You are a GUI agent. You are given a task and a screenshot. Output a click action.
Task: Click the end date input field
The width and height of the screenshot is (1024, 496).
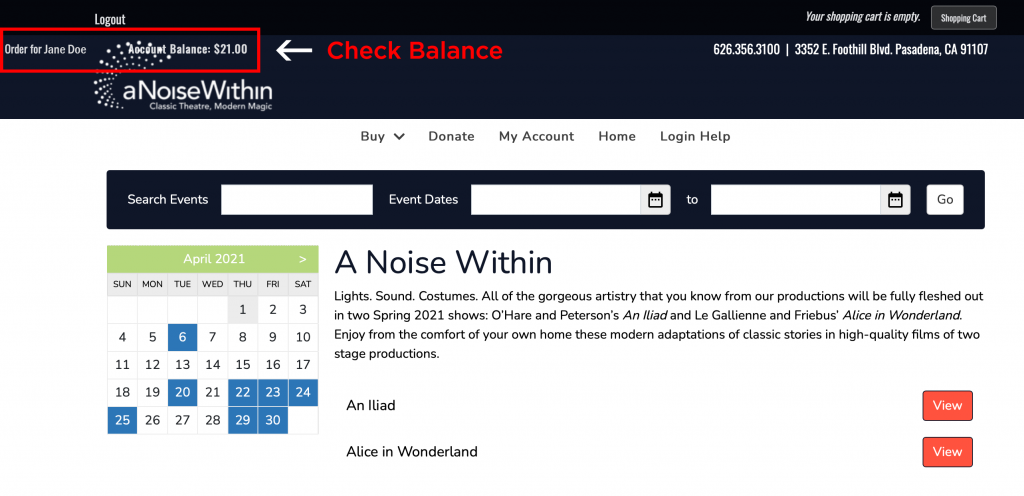click(x=795, y=200)
